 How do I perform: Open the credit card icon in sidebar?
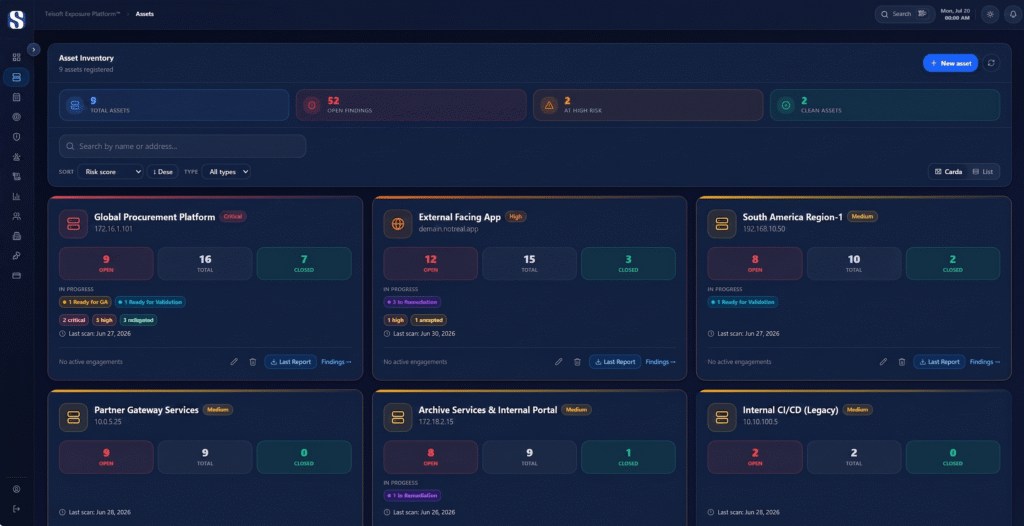pyautogui.click(x=16, y=275)
